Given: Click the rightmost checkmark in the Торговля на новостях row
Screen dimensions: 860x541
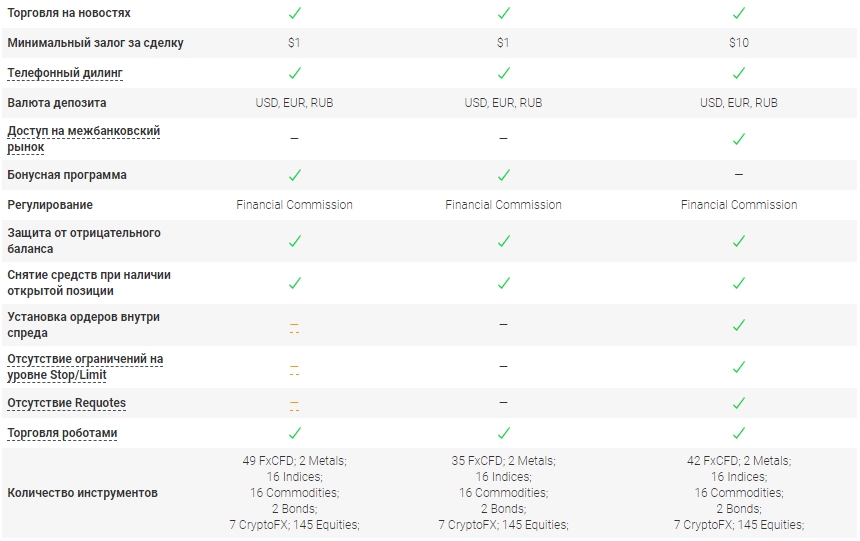Looking at the screenshot, I should [739, 13].
